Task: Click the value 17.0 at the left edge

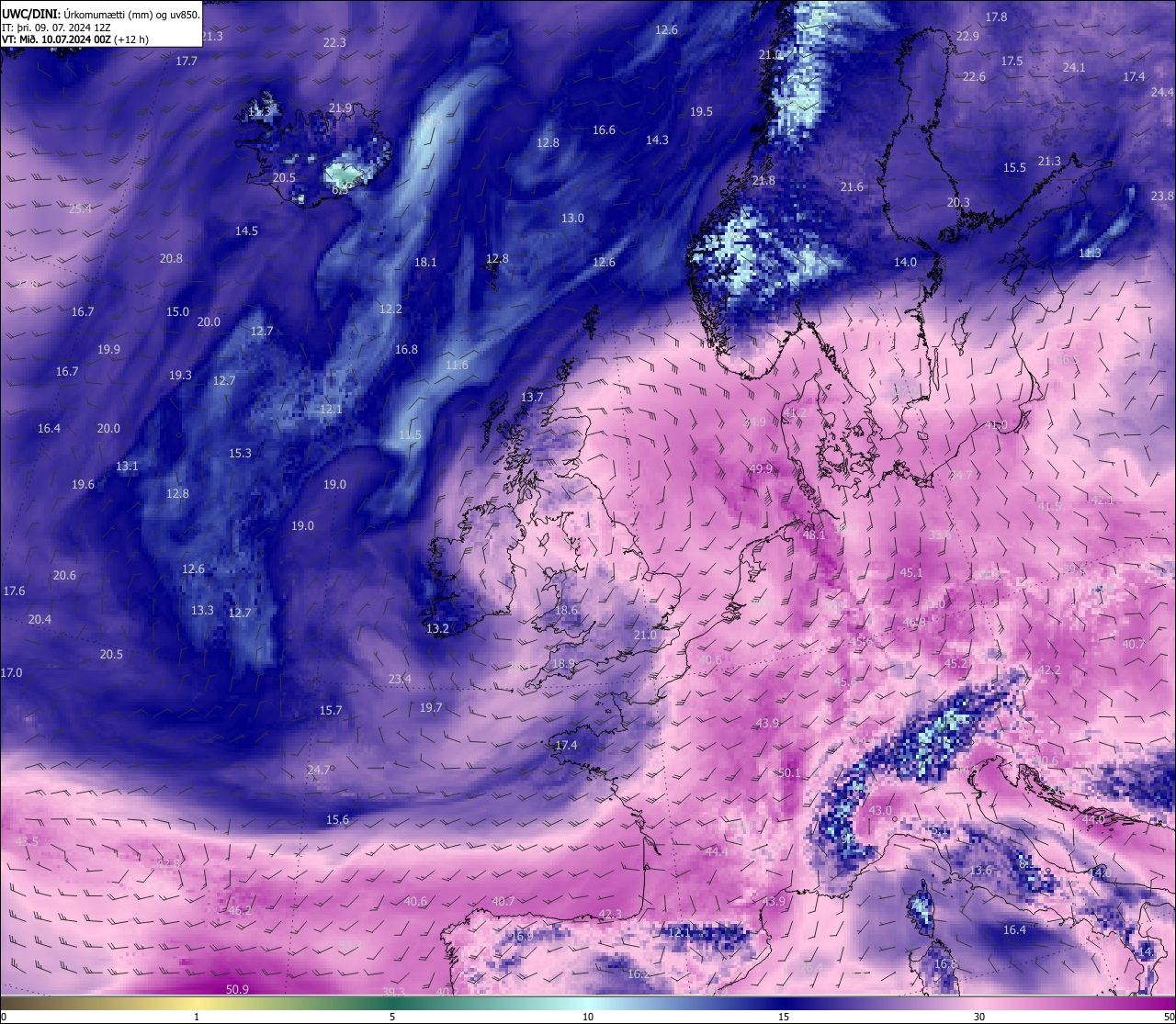Action: (x=11, y=672)
